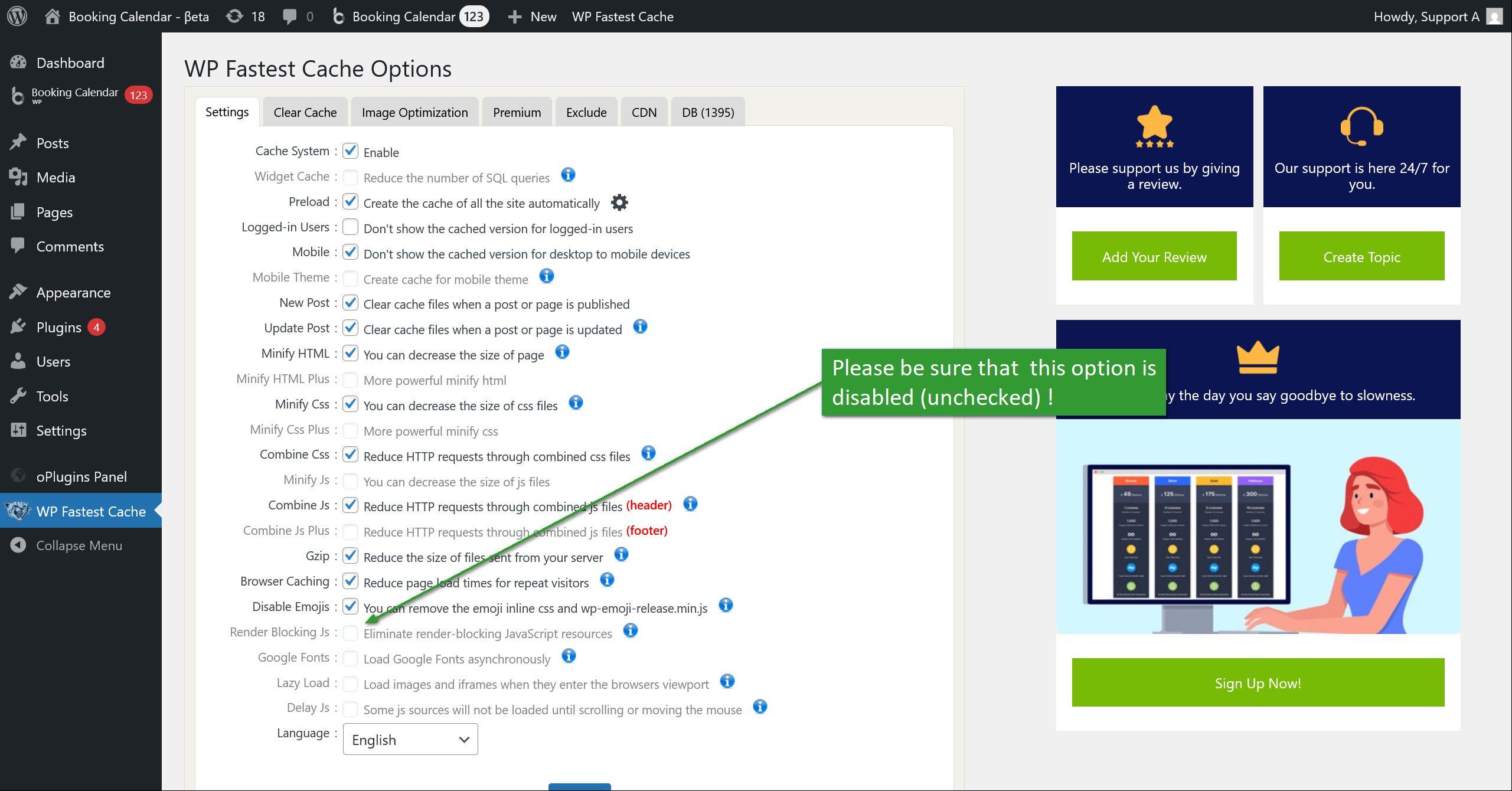The width and height of the screenshot is (1512, 791).
Task: Open the Exclude tab
Action: click(586, 112)
